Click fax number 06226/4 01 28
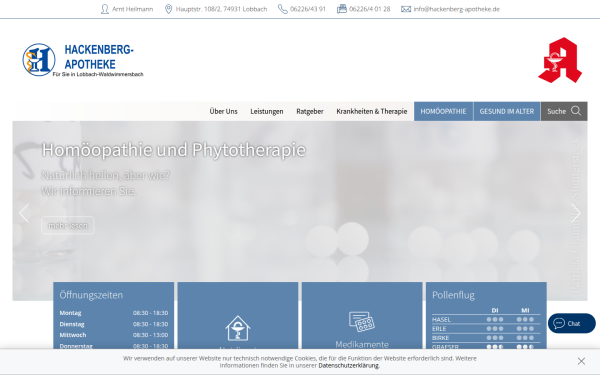Viewport: 600px width, 375px height. coord(370,9)
